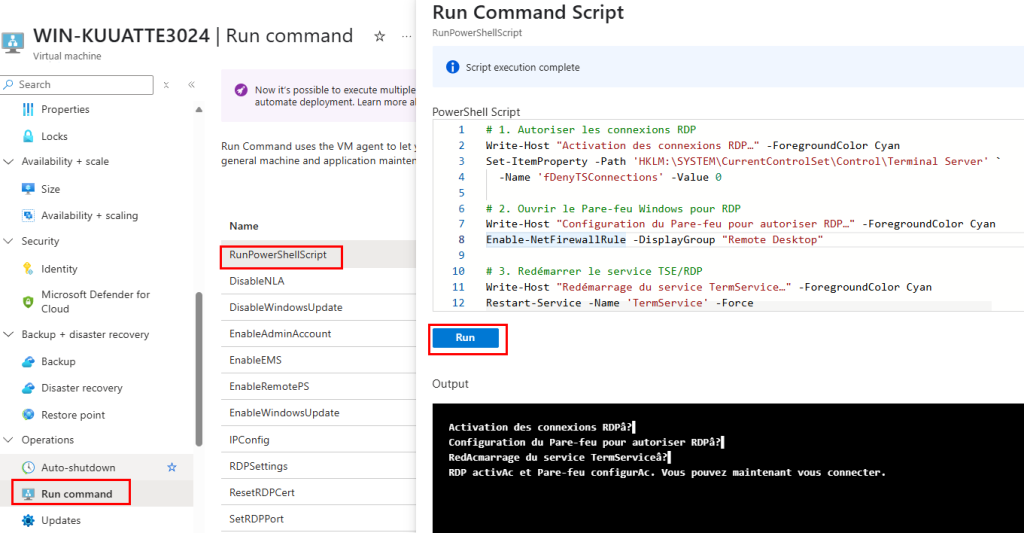
Task: Click the sidebar vertical scrollbar thumb
Action: (199, 369)
